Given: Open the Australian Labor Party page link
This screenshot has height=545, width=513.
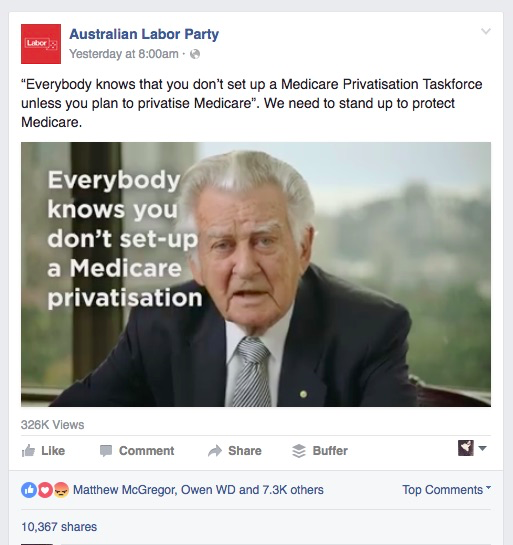Looking at the screenshot, I should pyautogui.click(x=144, y=34).
